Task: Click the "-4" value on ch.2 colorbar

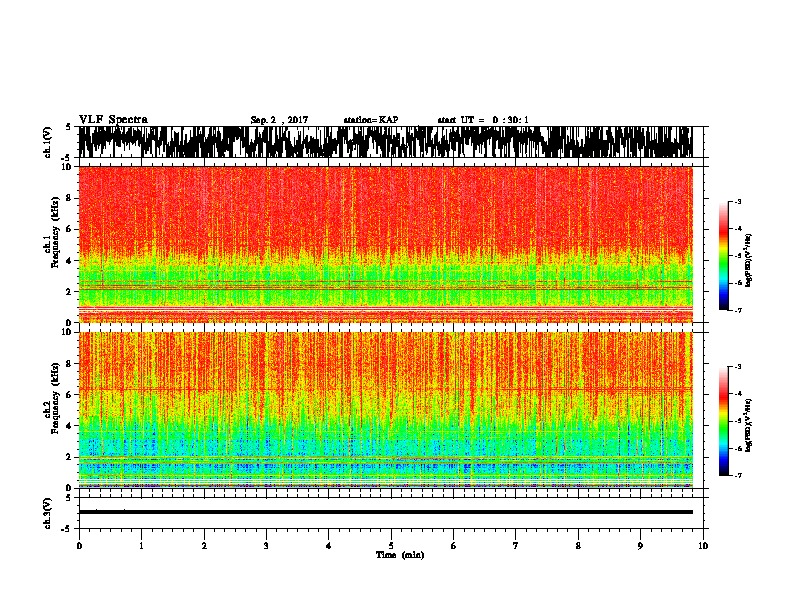Action: click(x=737, y=394)
